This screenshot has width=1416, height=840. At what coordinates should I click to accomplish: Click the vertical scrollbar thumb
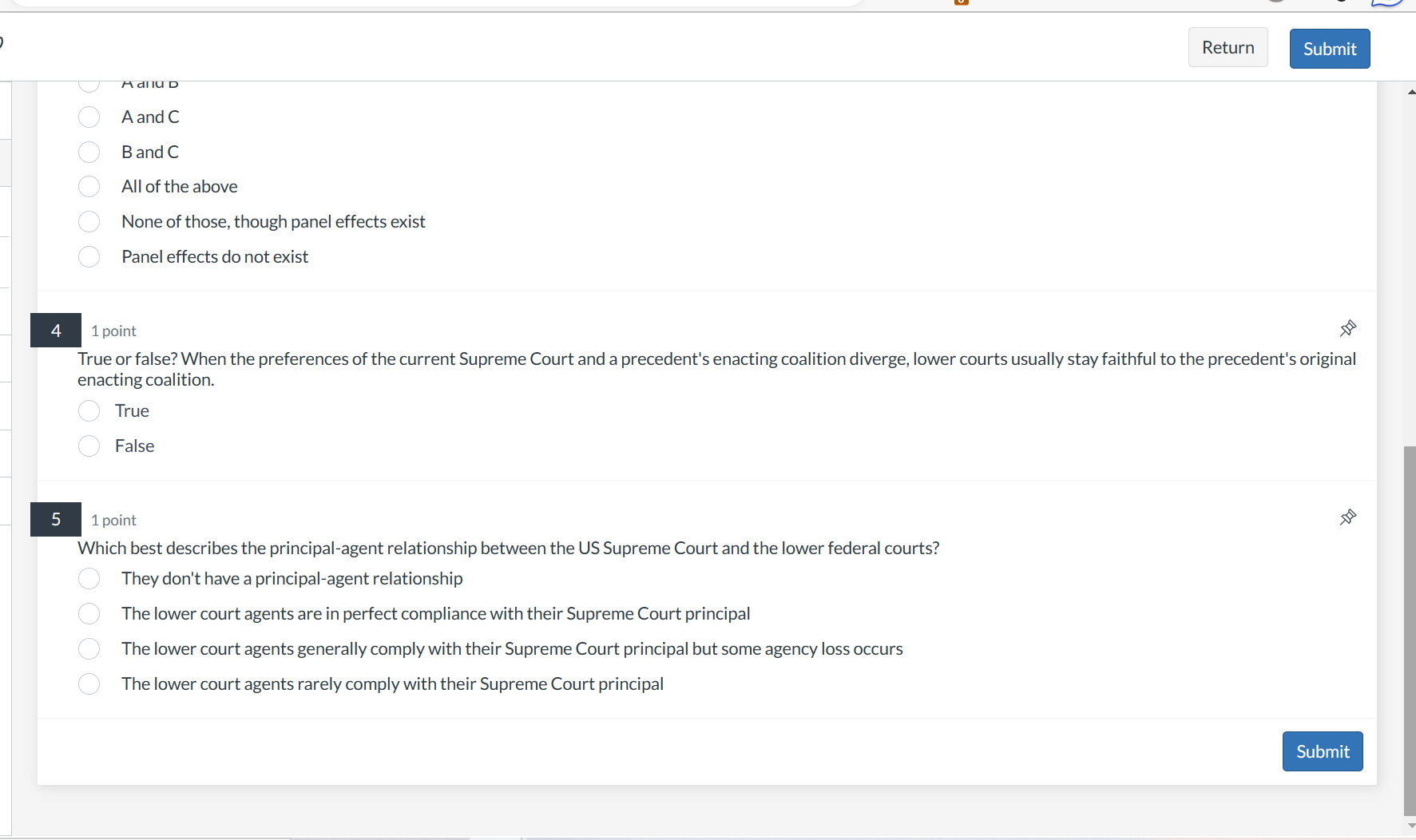point(1410,631)
